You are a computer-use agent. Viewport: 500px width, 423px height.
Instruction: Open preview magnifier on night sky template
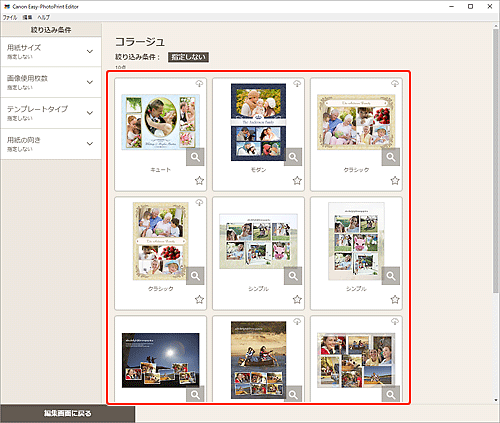(195, 394)
